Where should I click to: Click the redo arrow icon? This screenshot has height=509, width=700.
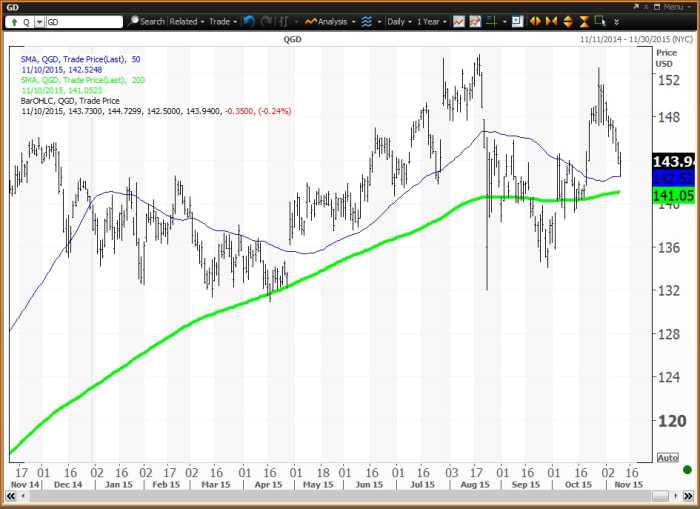(265, 21)
